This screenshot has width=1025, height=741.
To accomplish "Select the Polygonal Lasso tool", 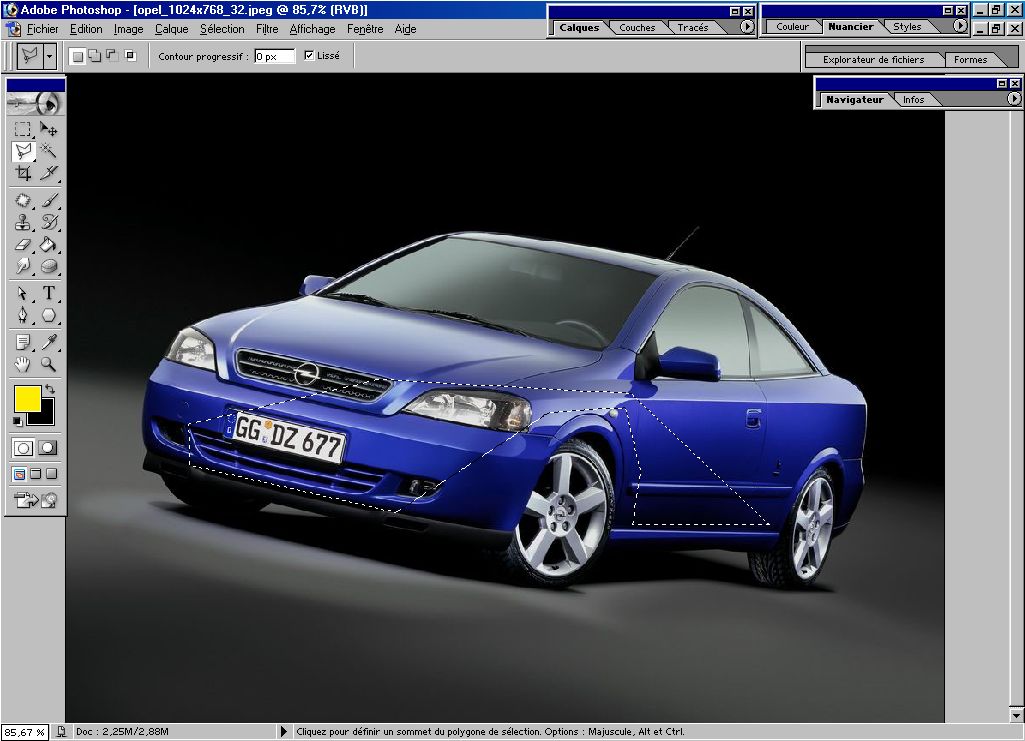I will [x=23, y=152].
